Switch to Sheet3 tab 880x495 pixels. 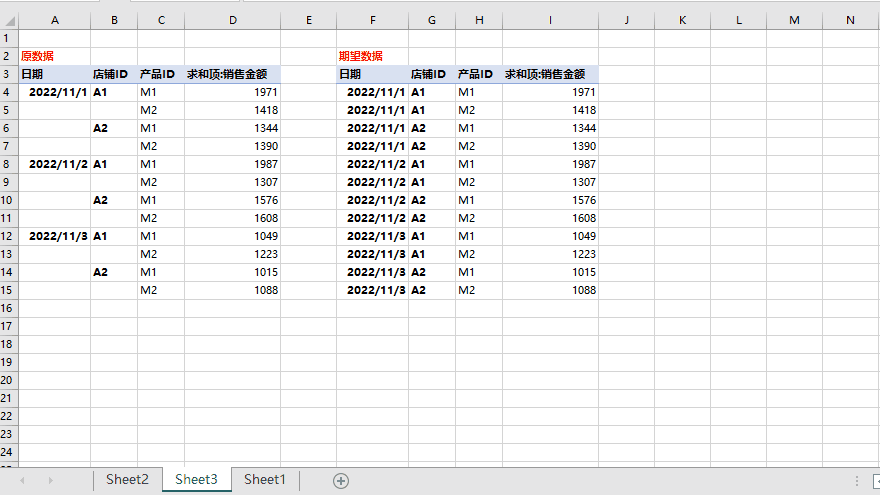tap(196, 479)
